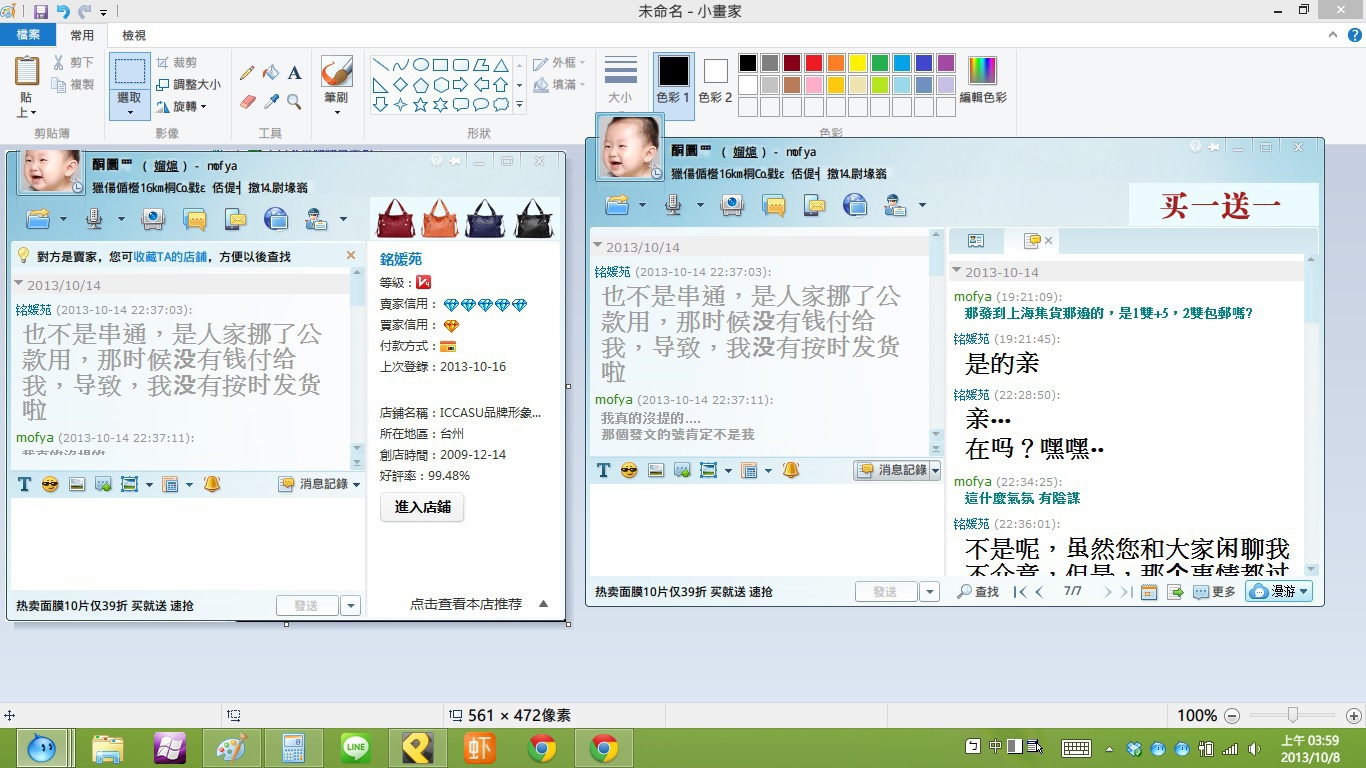Open the LINE app on the taskbar
This screenshot has height=768, width=1366.
click(355, 748)
